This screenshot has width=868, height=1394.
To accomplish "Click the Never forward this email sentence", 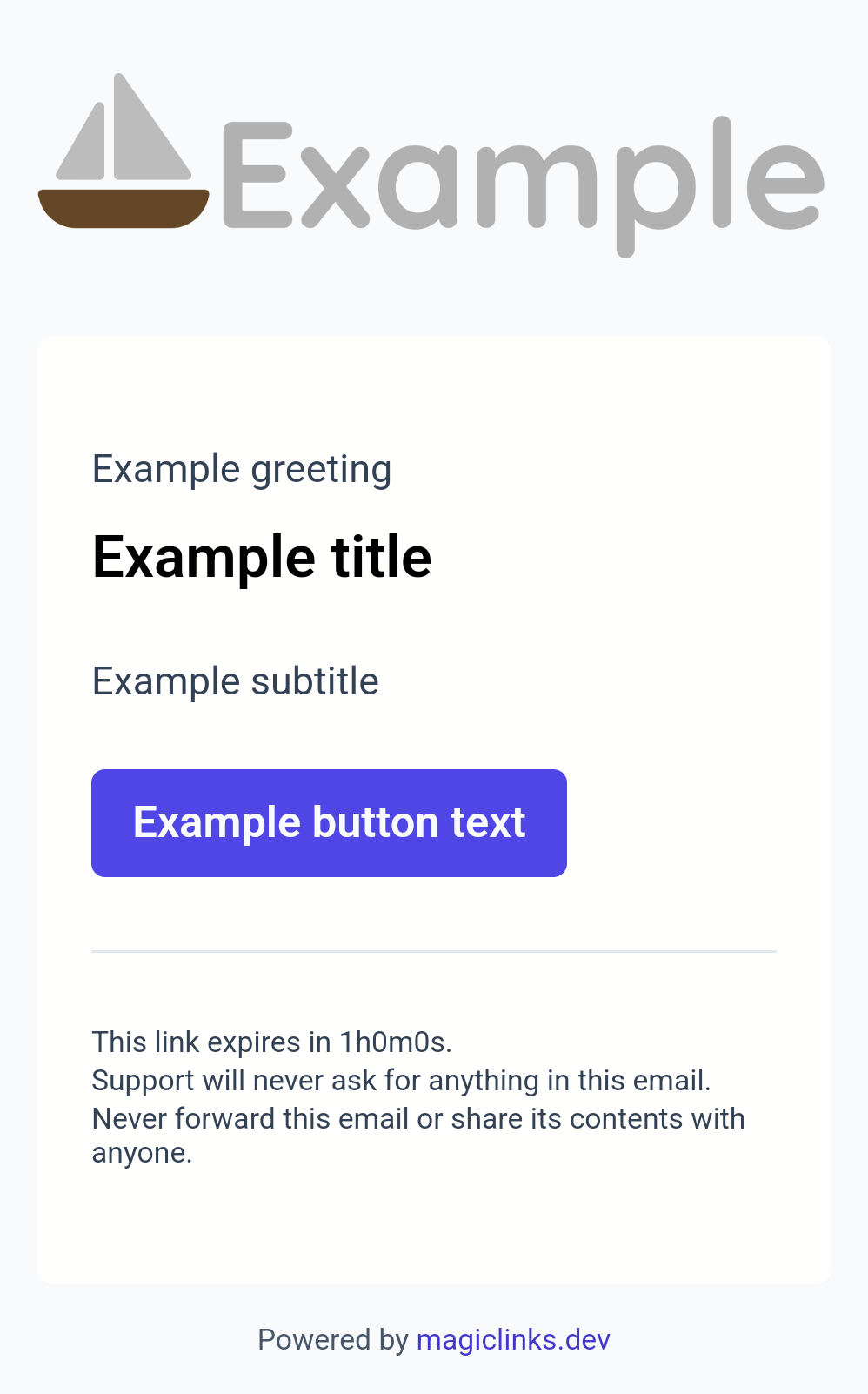I will [418, 1135].
